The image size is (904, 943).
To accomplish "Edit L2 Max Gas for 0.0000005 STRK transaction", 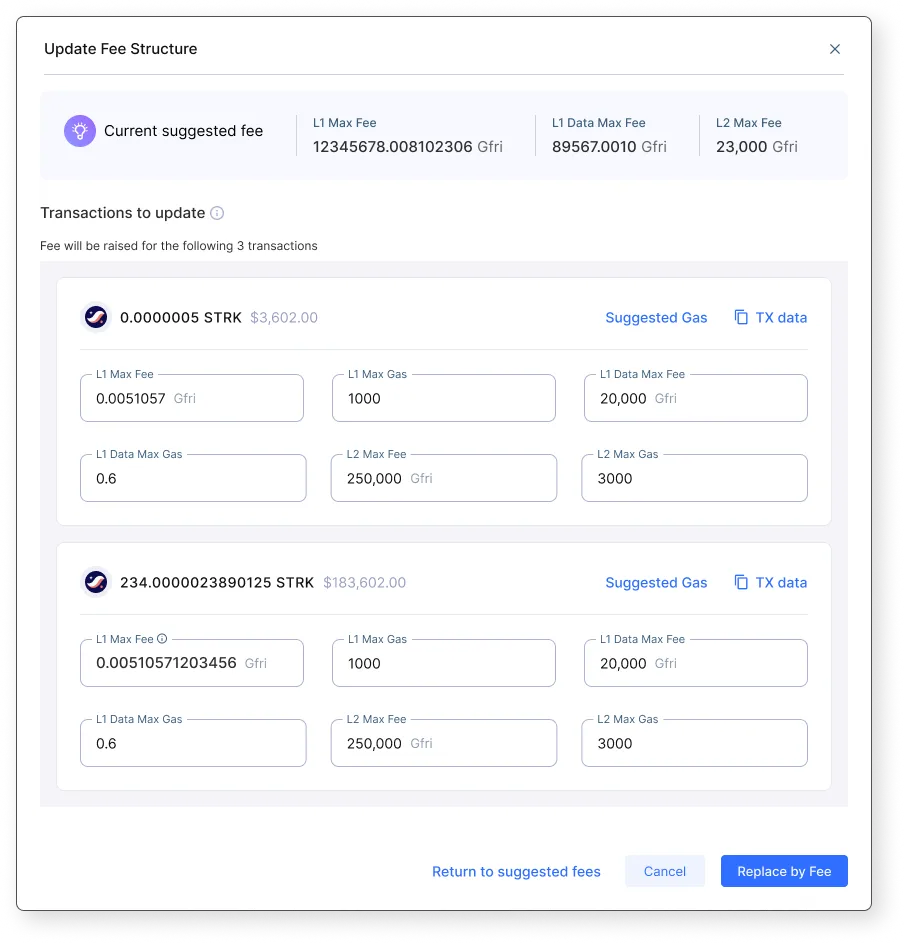I will pyautogui.click(x=695, y=478).
